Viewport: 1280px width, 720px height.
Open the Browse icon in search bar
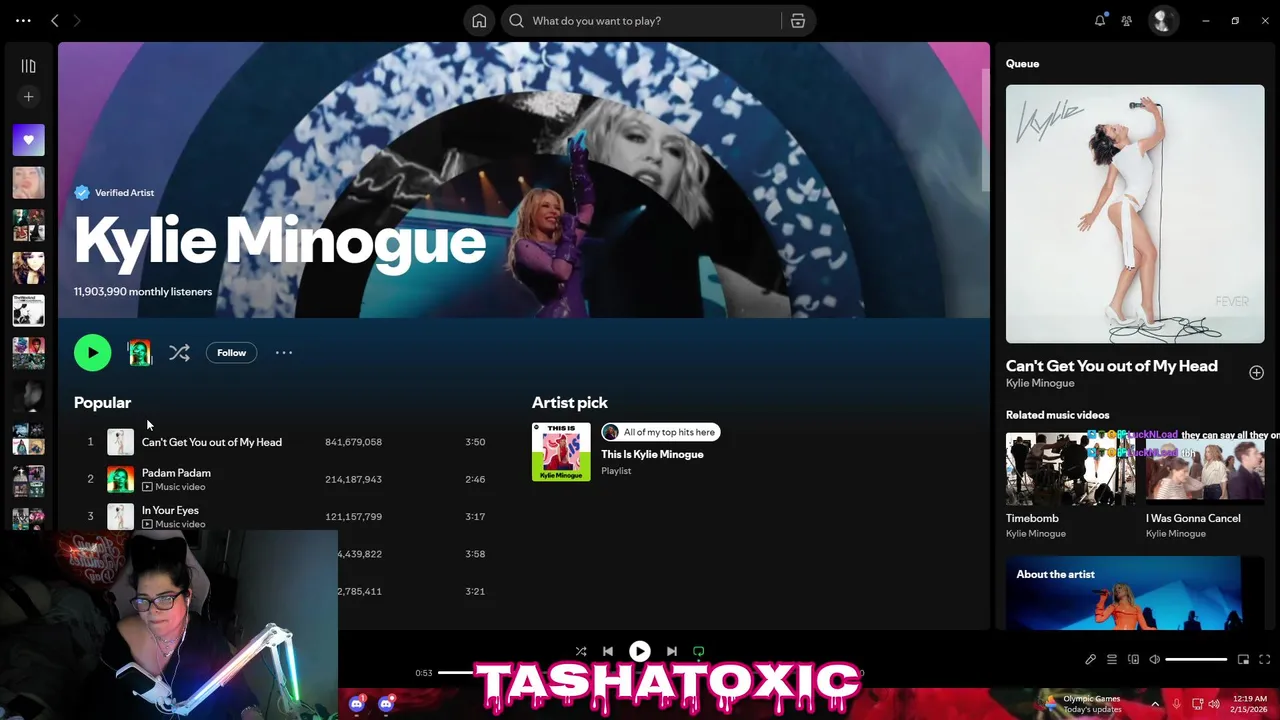tap(798, 20)
